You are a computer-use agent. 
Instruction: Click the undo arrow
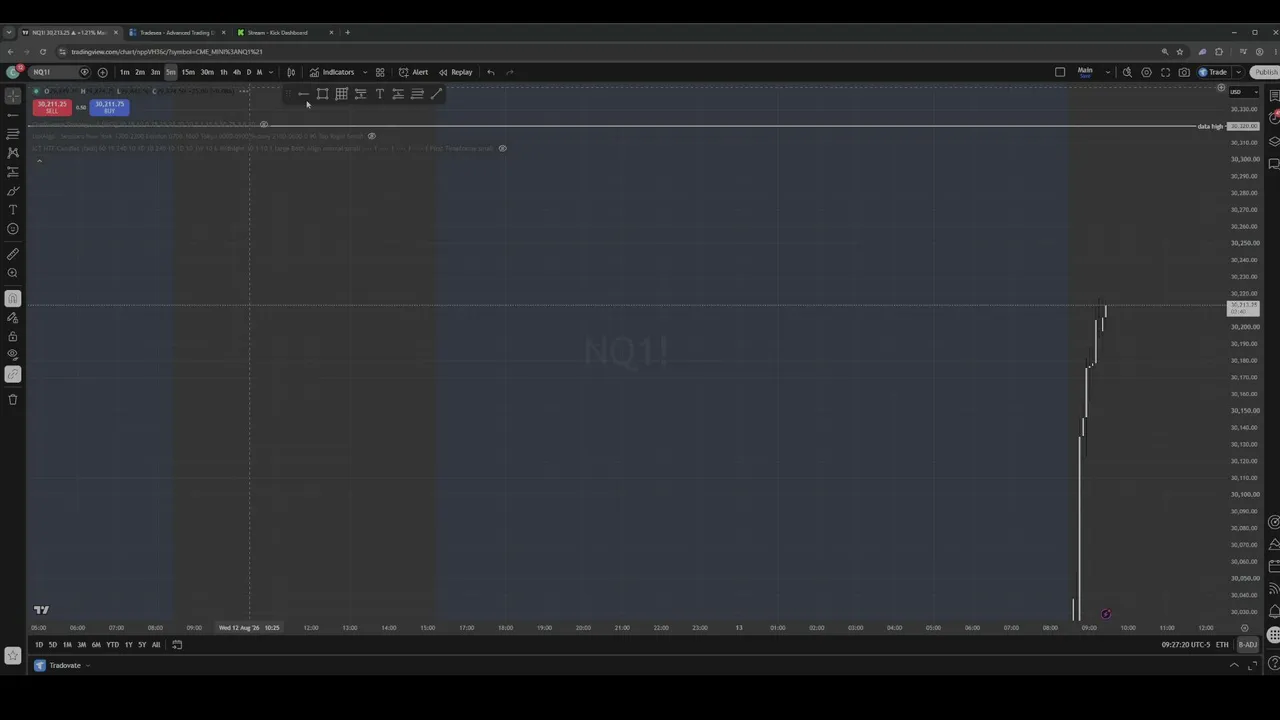pos(491,72)
